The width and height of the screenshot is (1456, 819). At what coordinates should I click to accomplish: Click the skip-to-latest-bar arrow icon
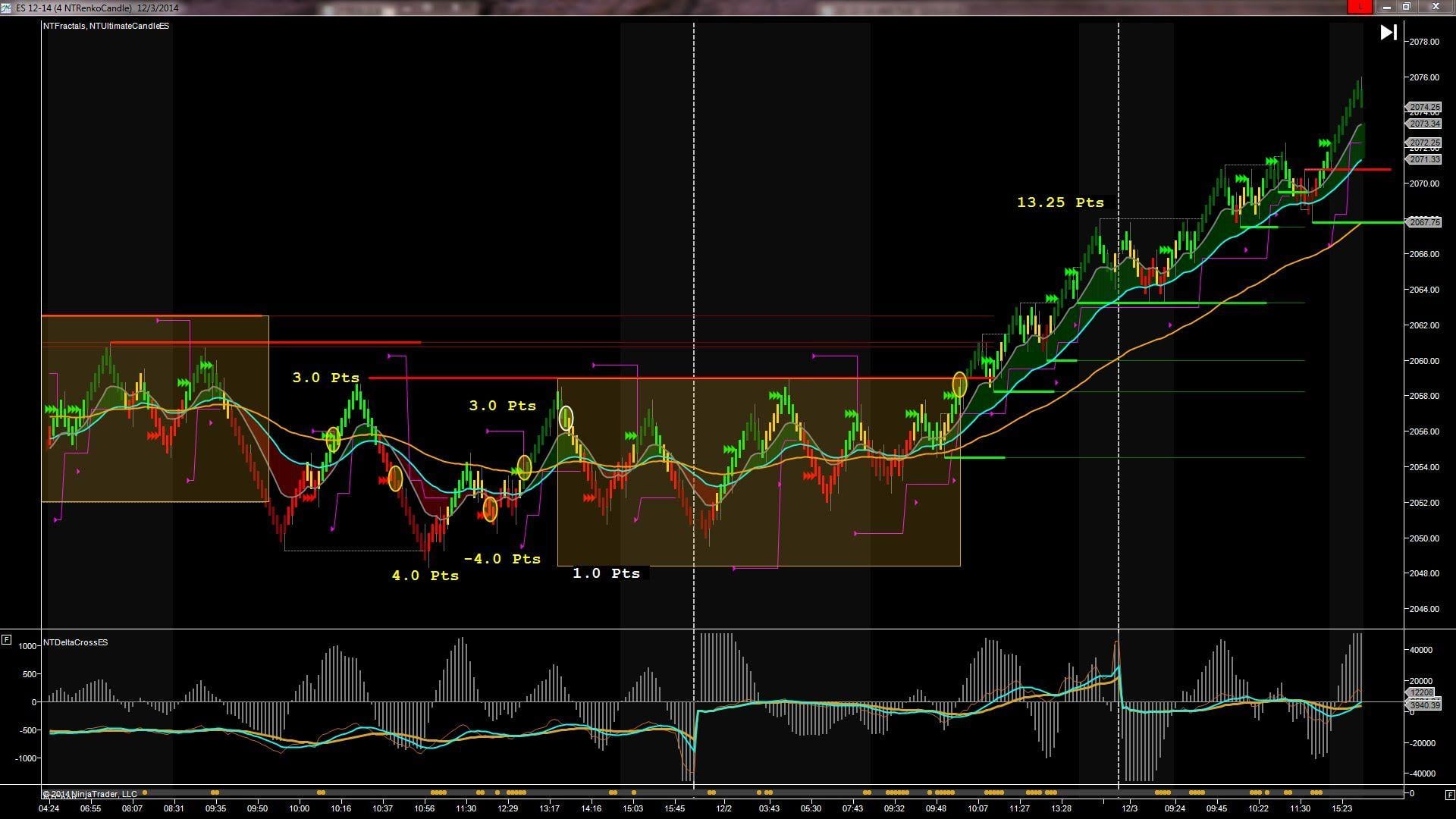[x=1388, y=33]
